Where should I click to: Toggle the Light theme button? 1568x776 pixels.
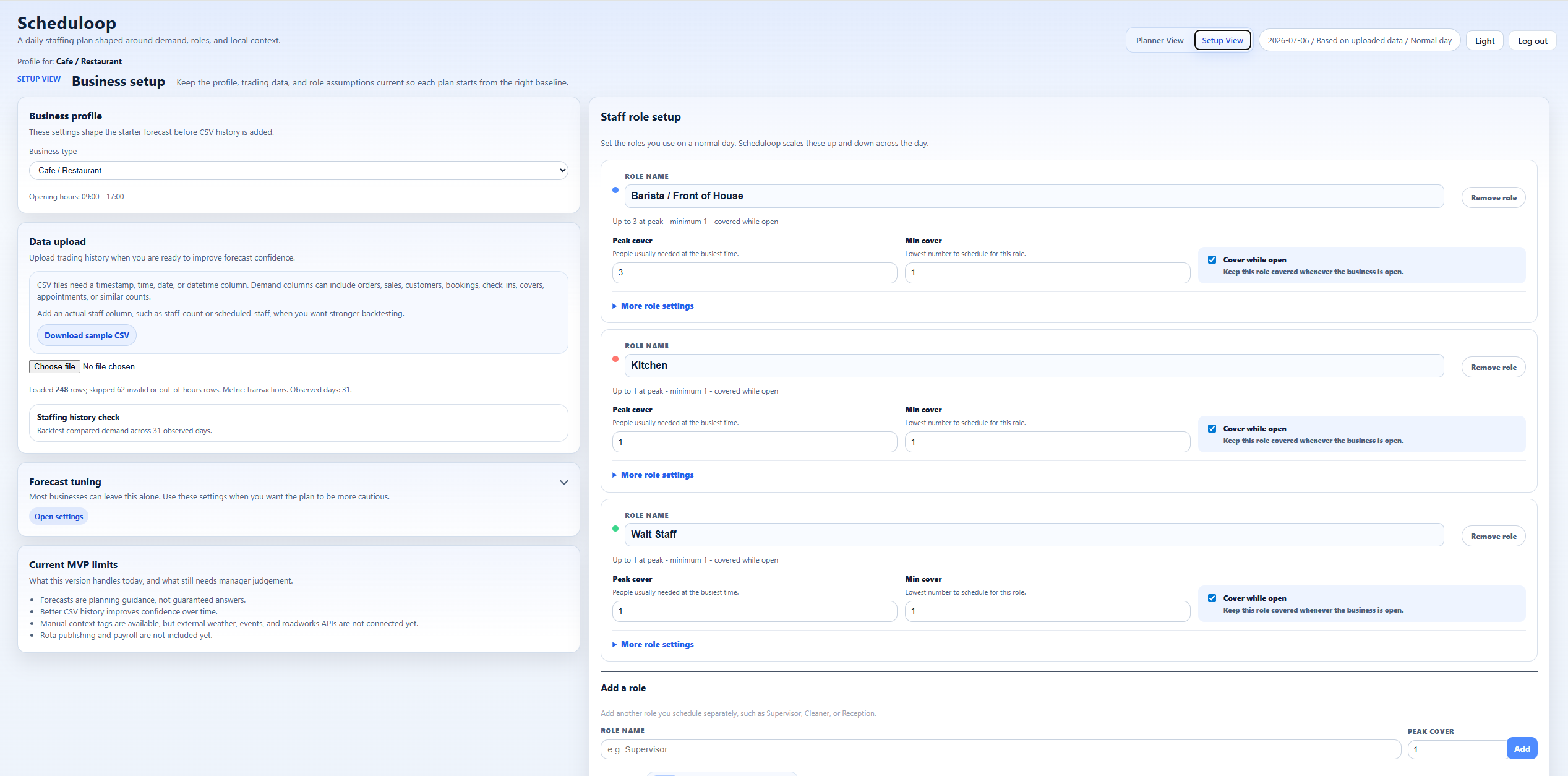coord(1484,41)
